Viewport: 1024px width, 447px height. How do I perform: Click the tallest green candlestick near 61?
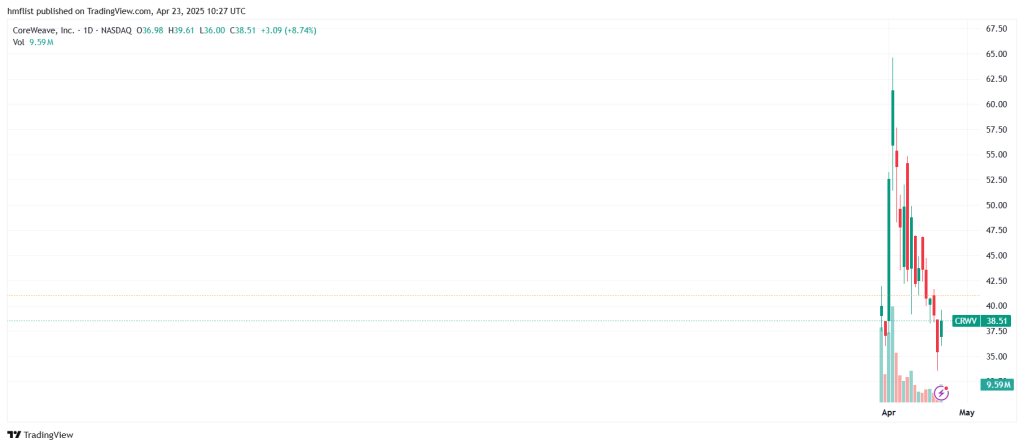[x=892, y=120]
